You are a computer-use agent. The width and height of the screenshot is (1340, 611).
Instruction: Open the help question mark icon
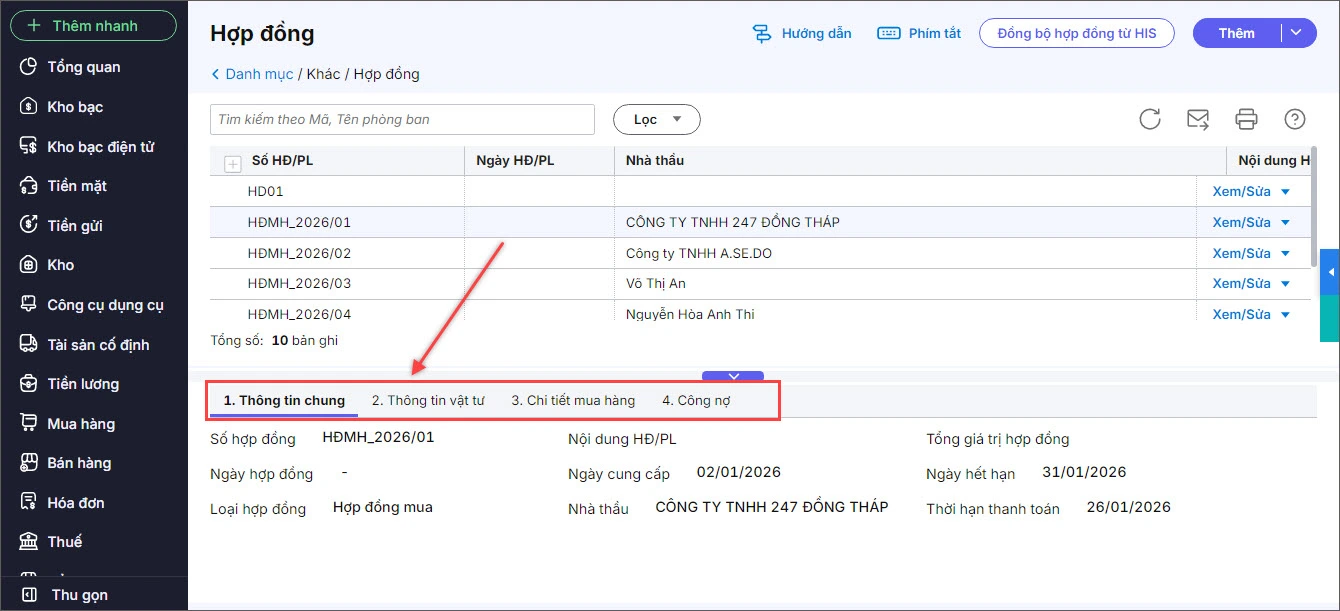[x=1295, y=119]
